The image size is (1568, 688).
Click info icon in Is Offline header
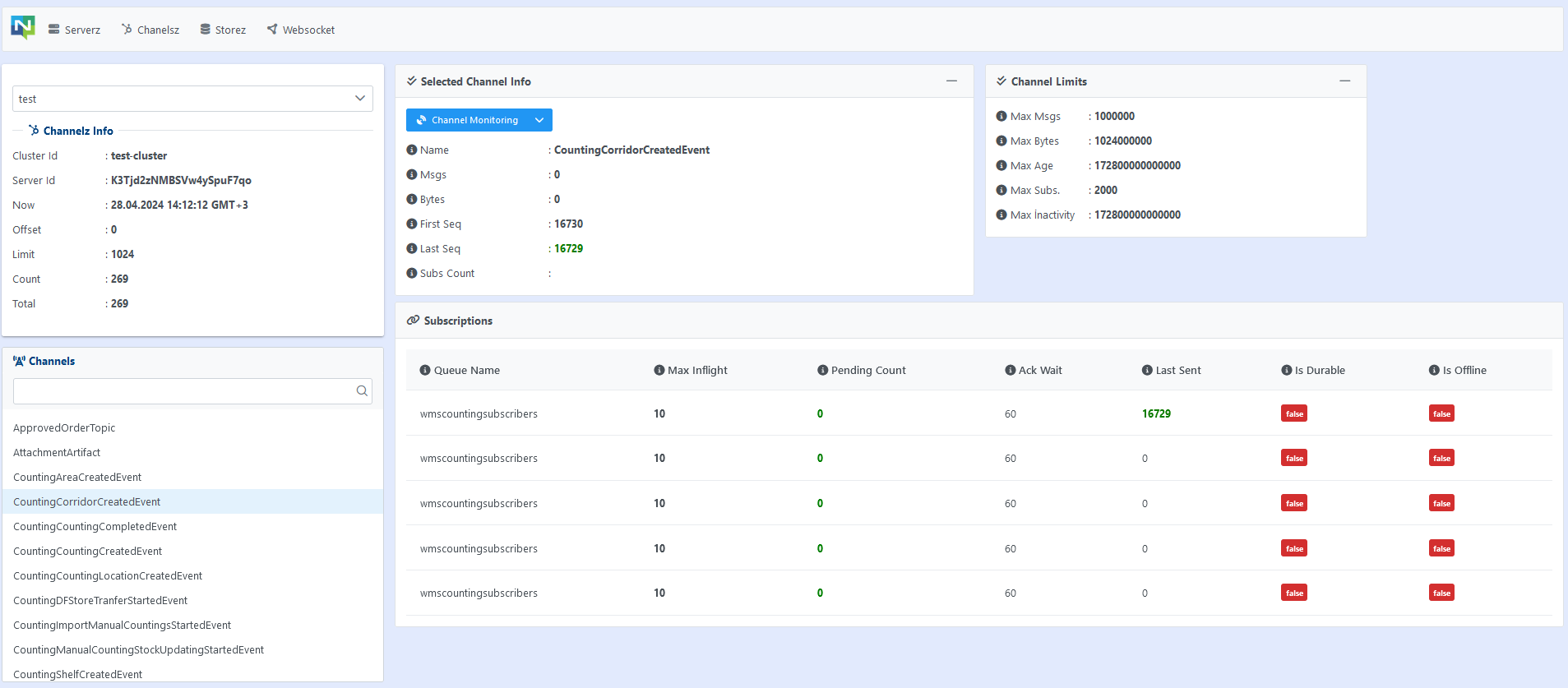coord(1434,370)
